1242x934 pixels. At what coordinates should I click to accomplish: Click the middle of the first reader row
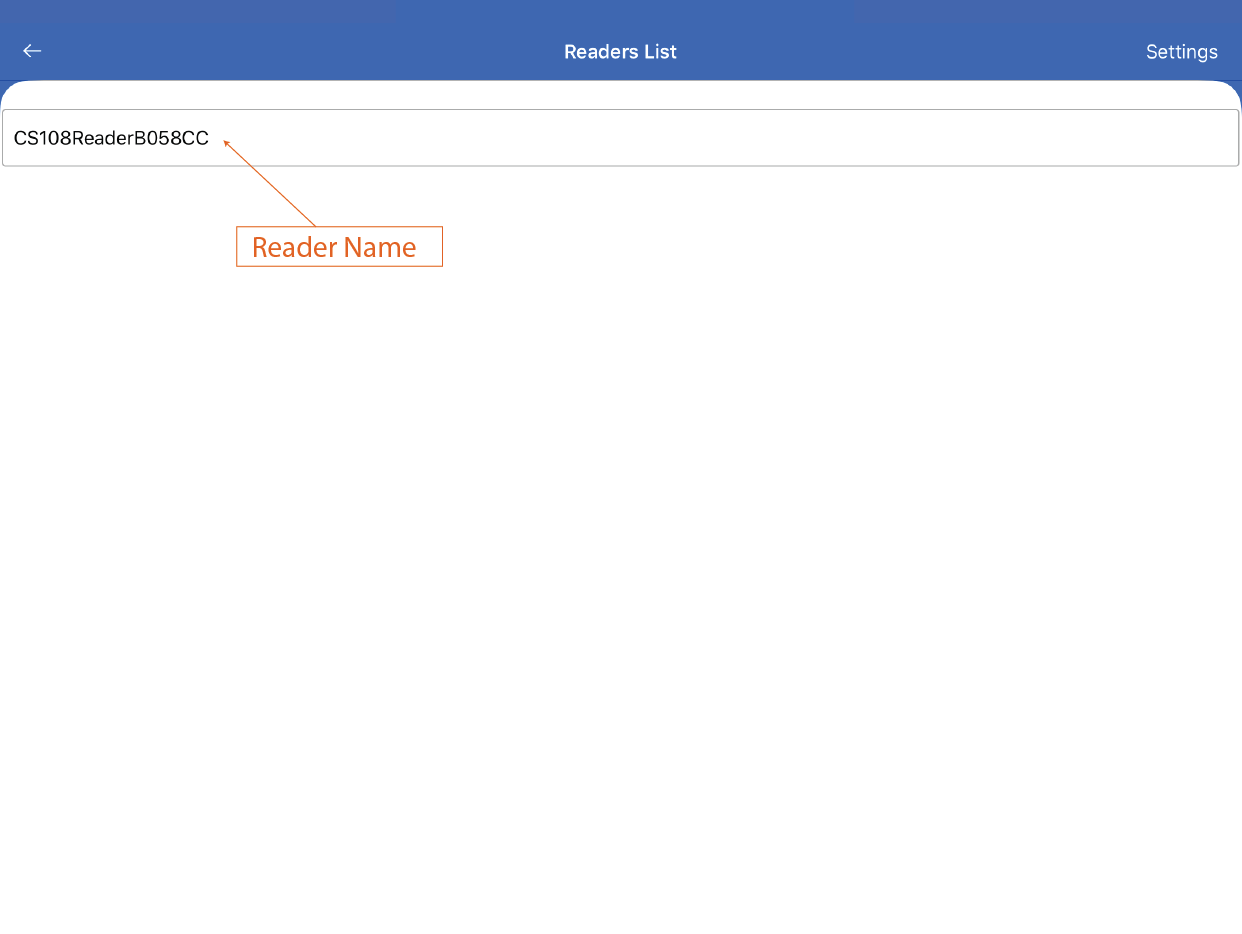620,138
